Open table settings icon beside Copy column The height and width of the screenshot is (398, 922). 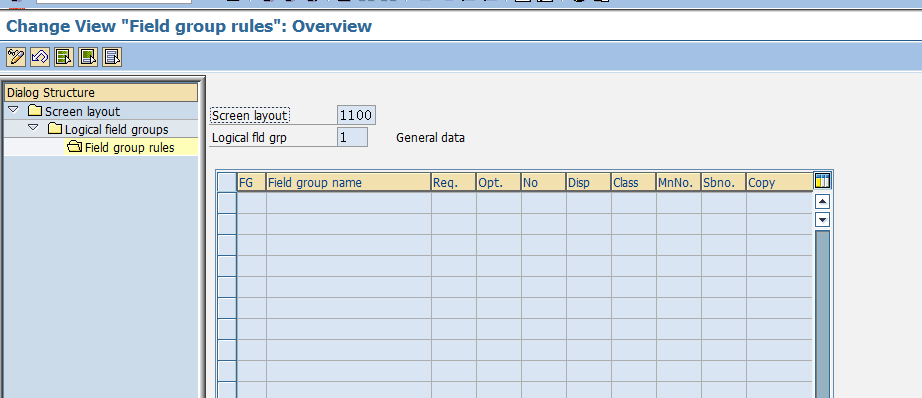click(x=822, y=180)
